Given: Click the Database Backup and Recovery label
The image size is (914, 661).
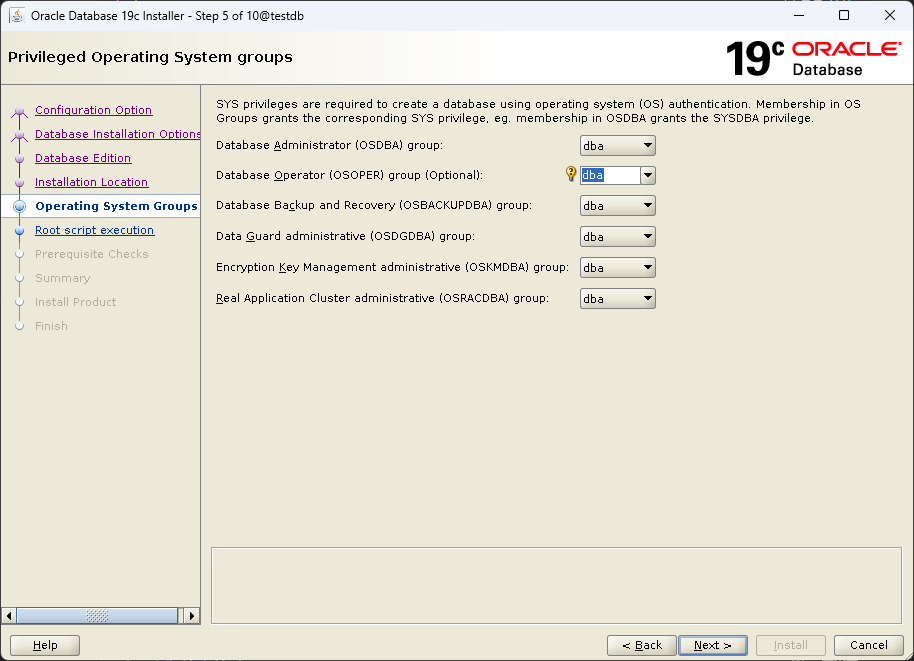Looking at the screenshot, I should coord(374,205).
